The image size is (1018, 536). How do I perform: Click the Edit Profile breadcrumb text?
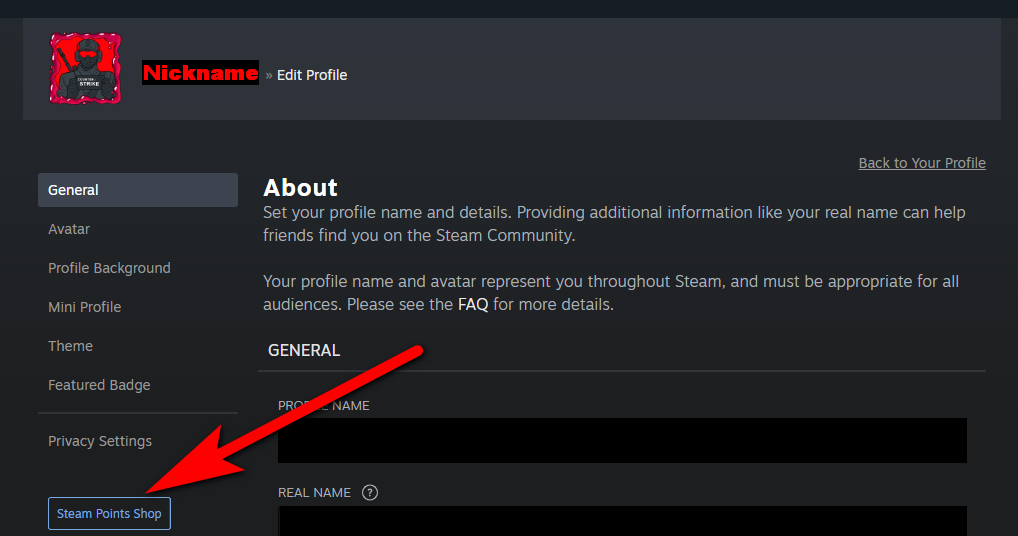click(x=312, y=75)
